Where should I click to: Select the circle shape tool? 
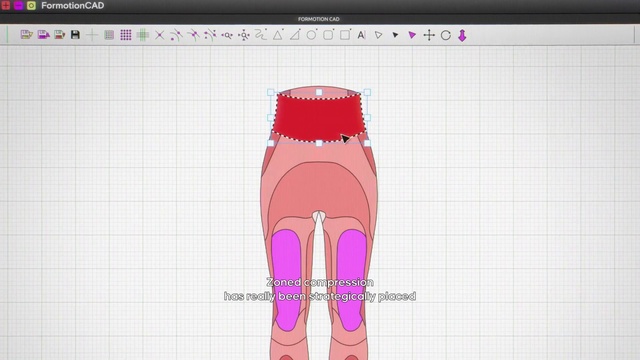click(311, 35)
